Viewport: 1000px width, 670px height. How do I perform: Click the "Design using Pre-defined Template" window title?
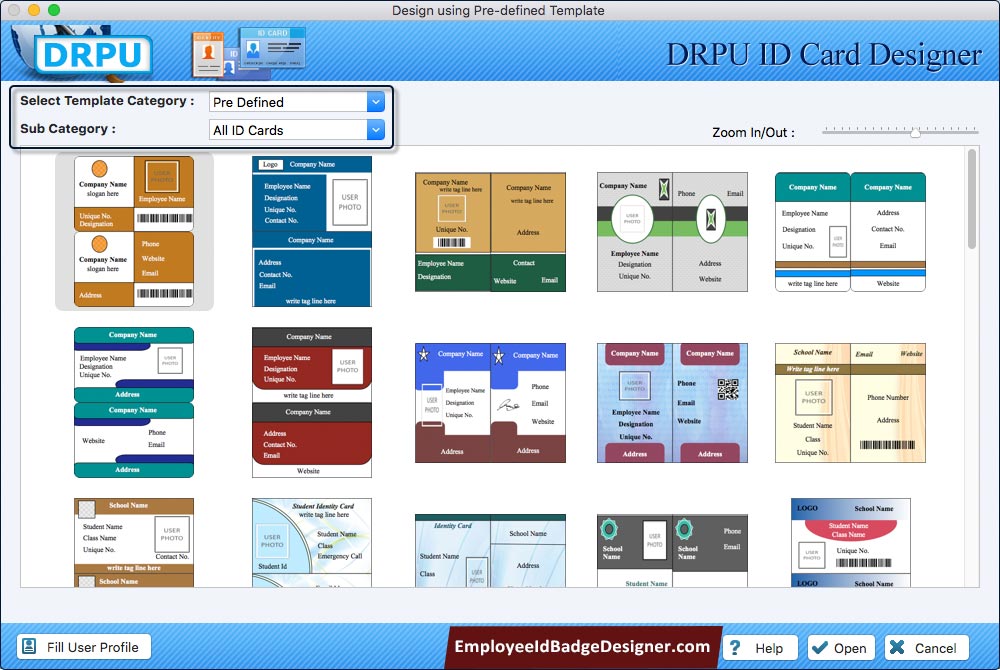(498, 10)
